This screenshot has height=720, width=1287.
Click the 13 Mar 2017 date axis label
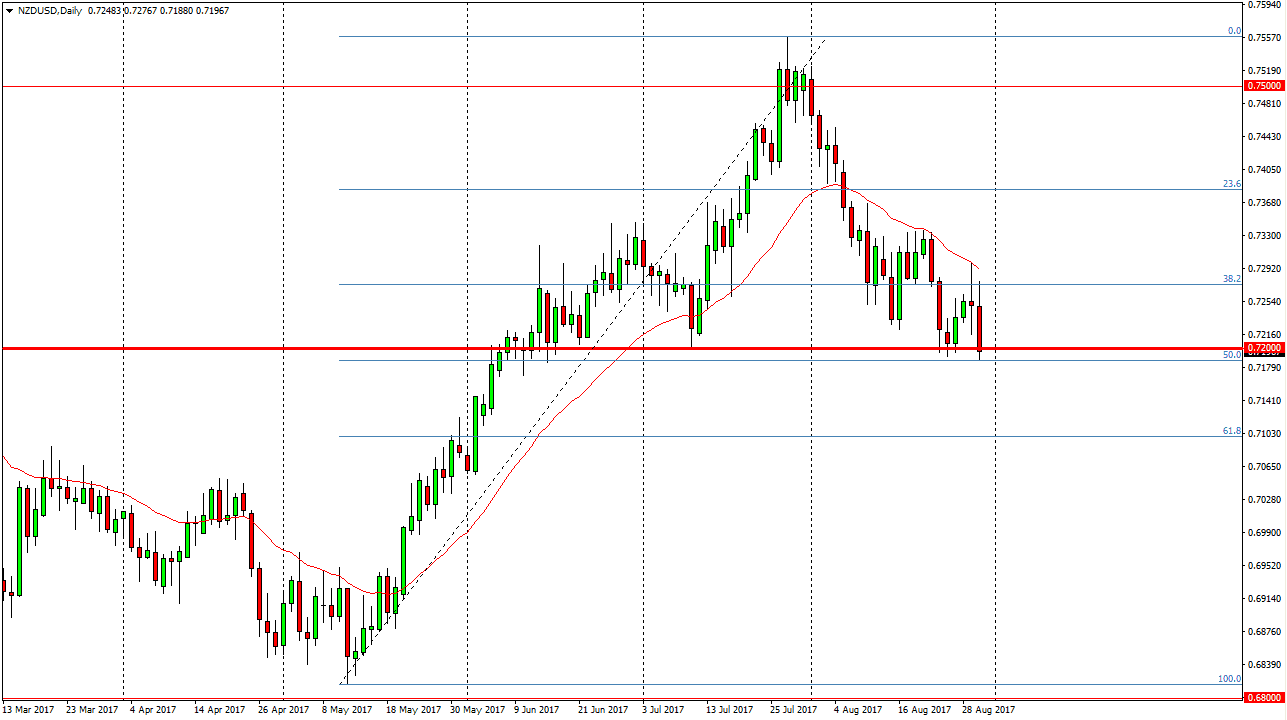(28, 708)
